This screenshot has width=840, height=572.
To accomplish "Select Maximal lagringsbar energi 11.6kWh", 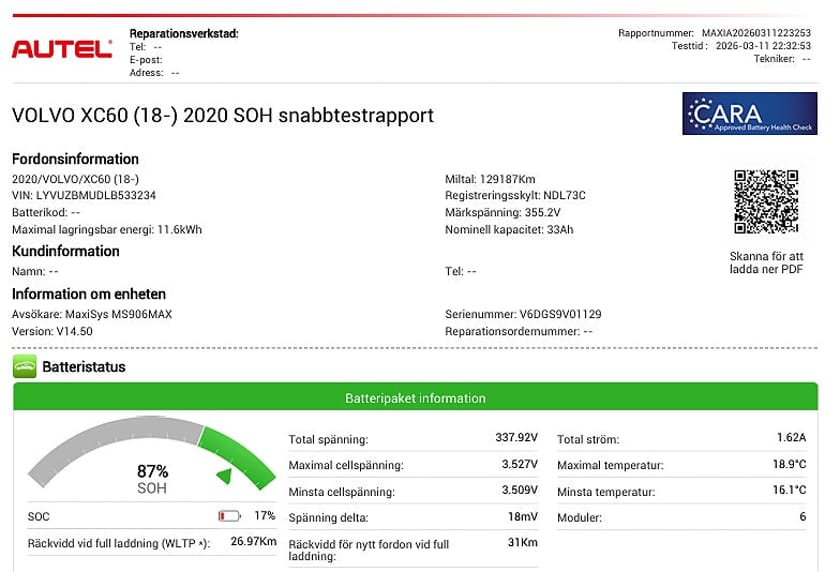I will coord(107,230).
